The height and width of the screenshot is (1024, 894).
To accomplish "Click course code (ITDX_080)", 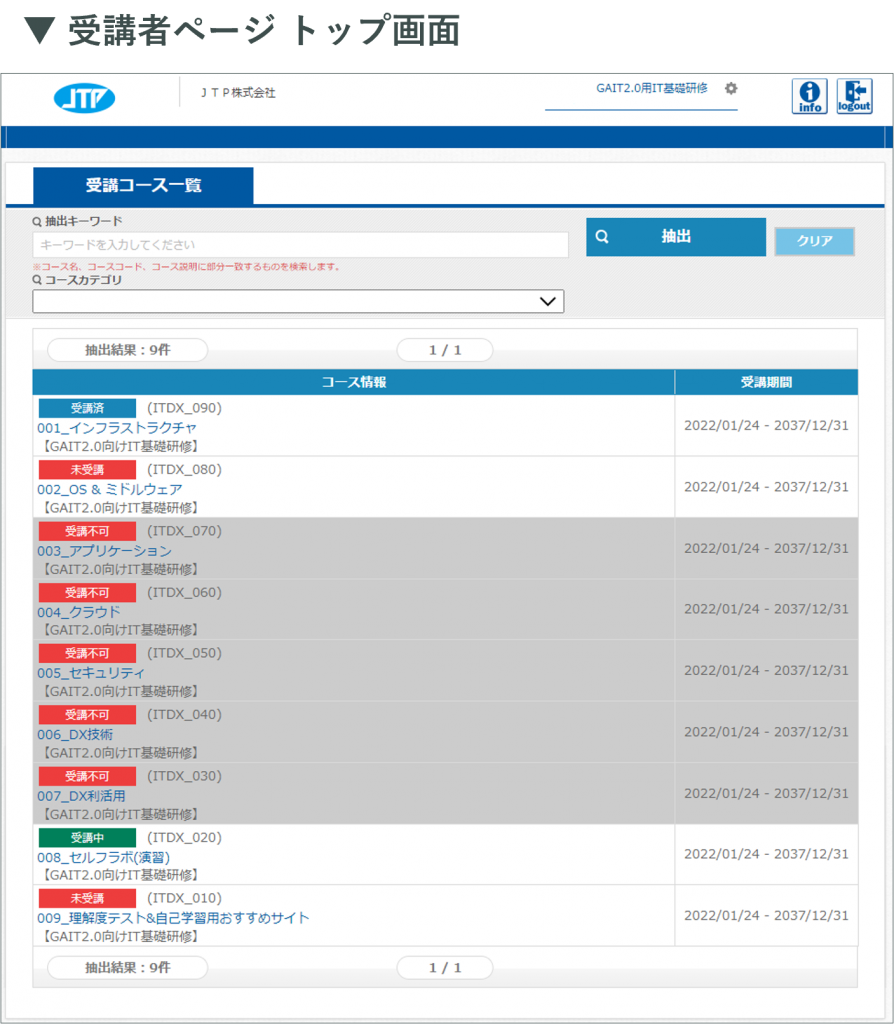I will click(x=184, y=470).
